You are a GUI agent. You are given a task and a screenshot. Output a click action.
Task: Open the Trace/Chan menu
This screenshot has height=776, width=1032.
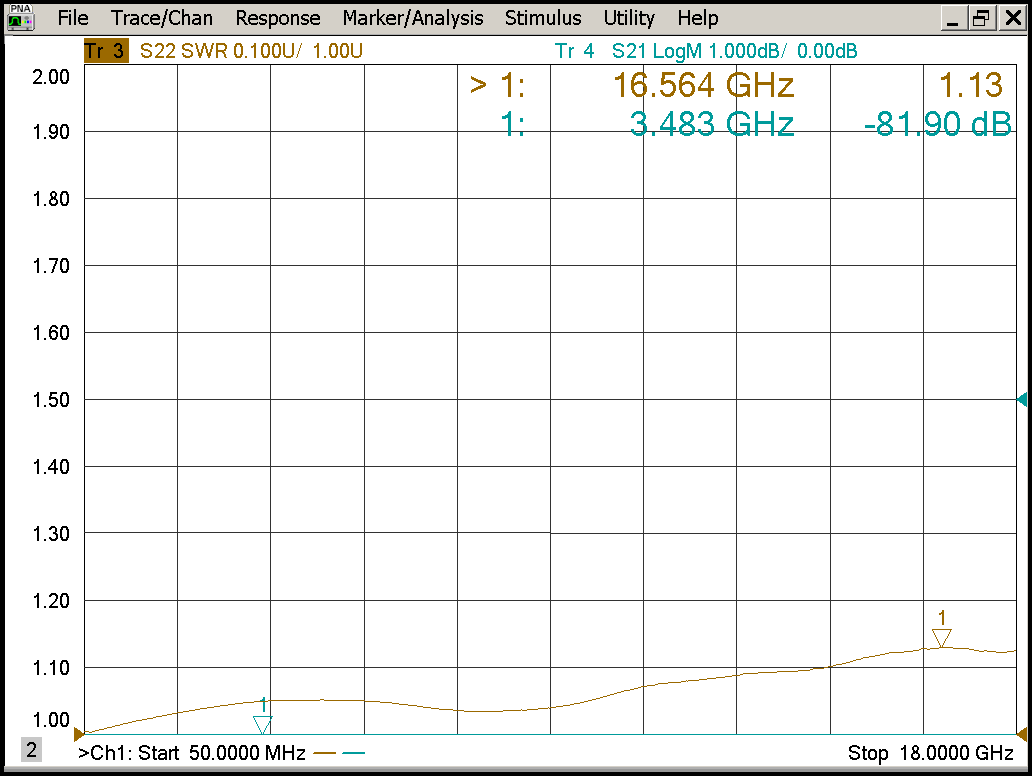[162, 18]
